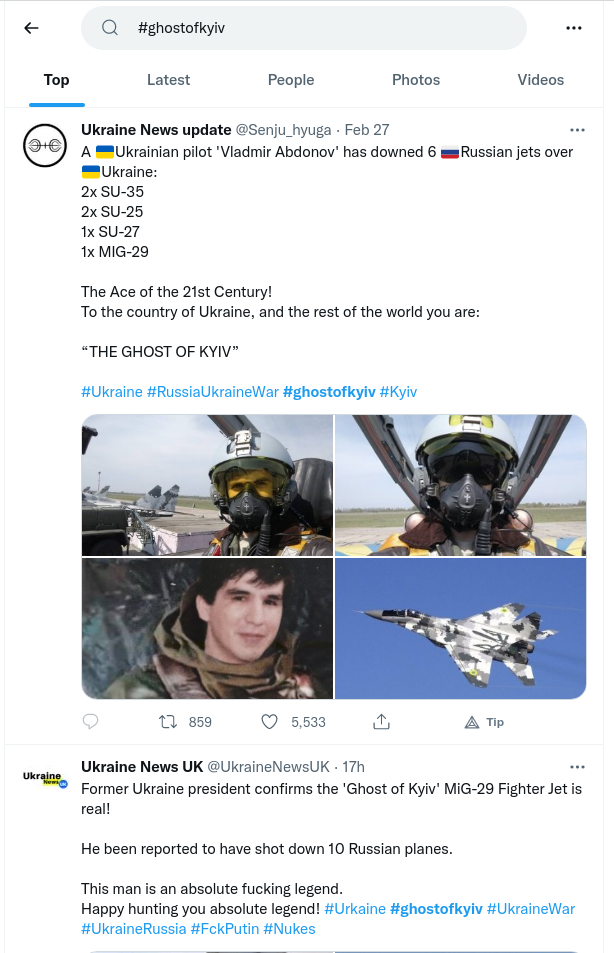Open Ukraine News update profile avatar
Viewport: 614px width, 953px height.
tap(45, 146)
